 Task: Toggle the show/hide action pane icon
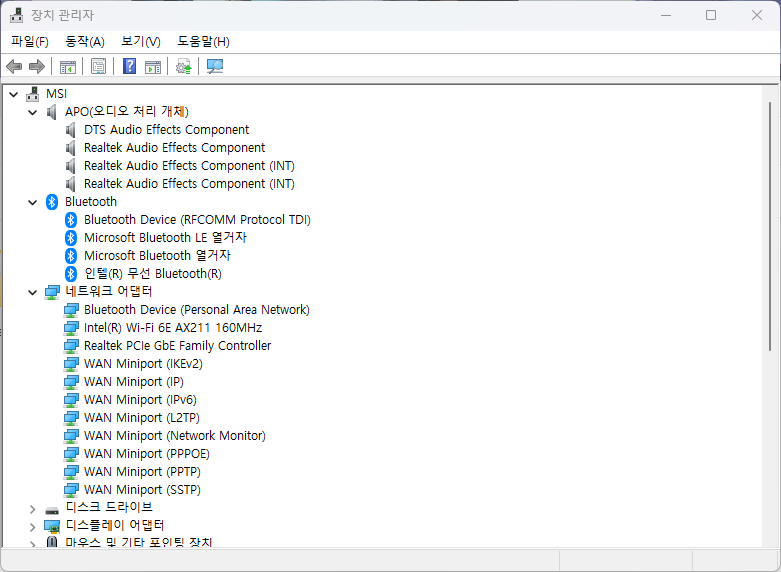[x=153, y=66]
